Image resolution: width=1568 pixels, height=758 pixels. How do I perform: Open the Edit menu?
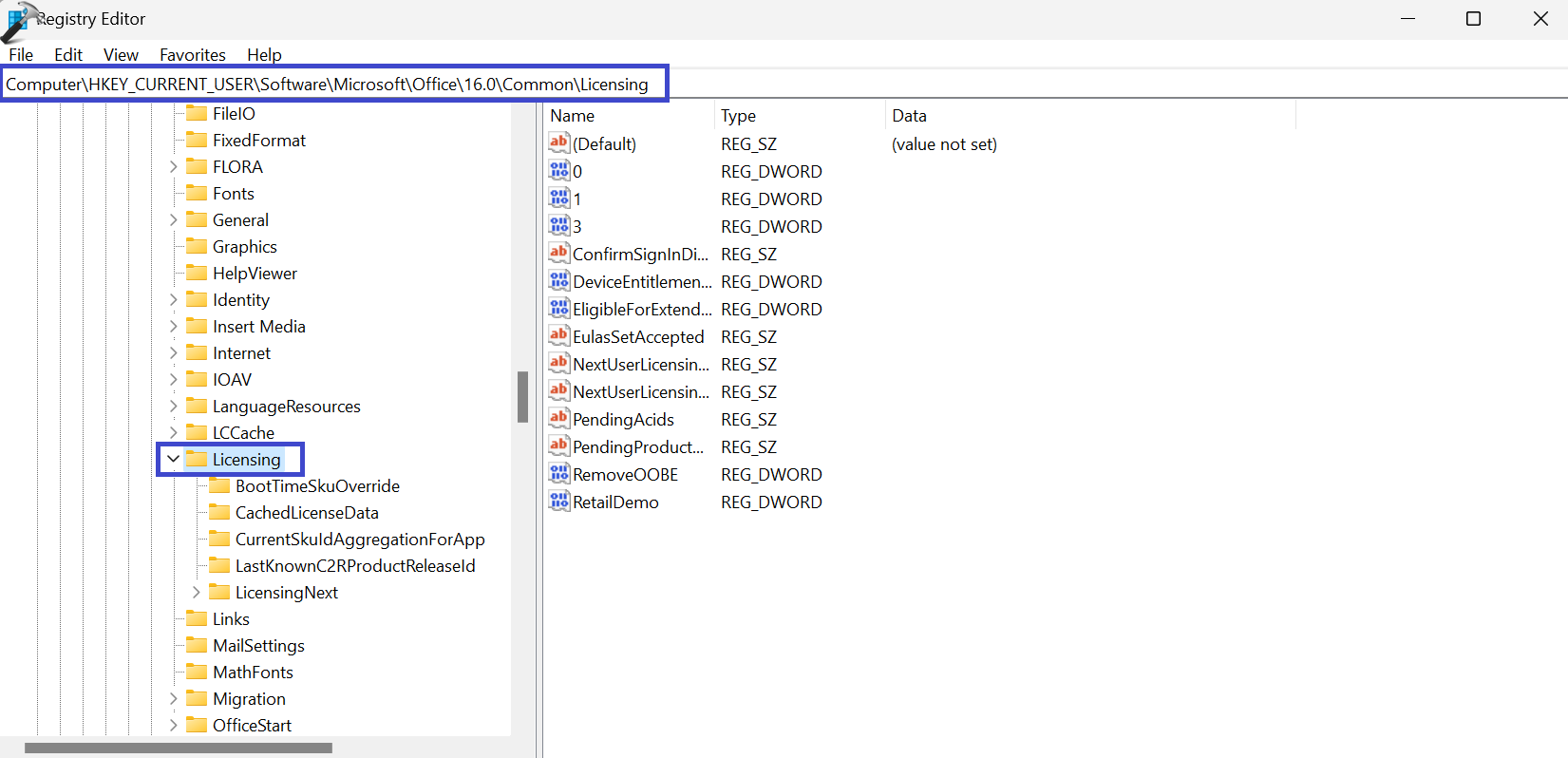(x=67, y=55)
